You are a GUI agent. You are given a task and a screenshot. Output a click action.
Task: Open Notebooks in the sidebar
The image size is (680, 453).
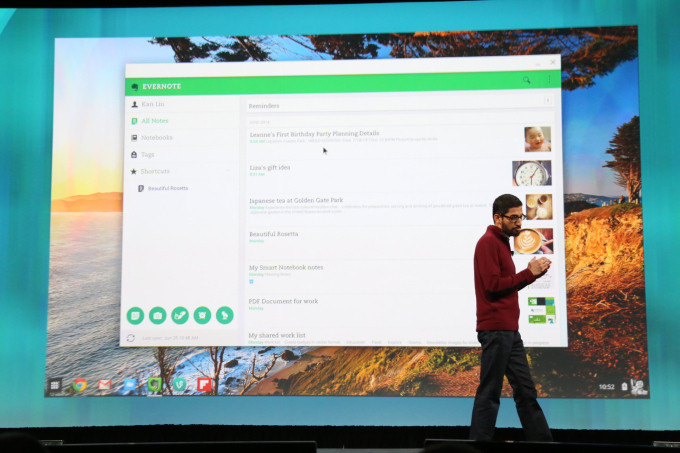pos(156,138)
